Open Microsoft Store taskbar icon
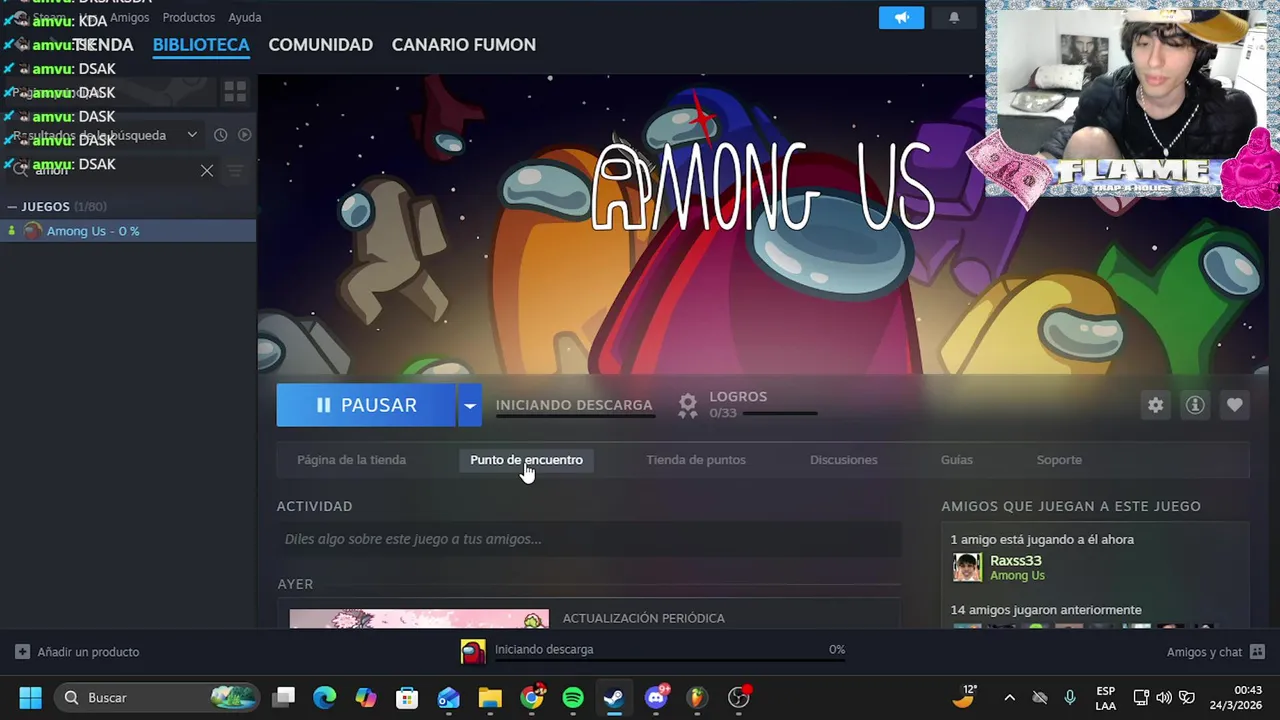The height and width of the screenshot is (720, 1280). tap(407, 697)
